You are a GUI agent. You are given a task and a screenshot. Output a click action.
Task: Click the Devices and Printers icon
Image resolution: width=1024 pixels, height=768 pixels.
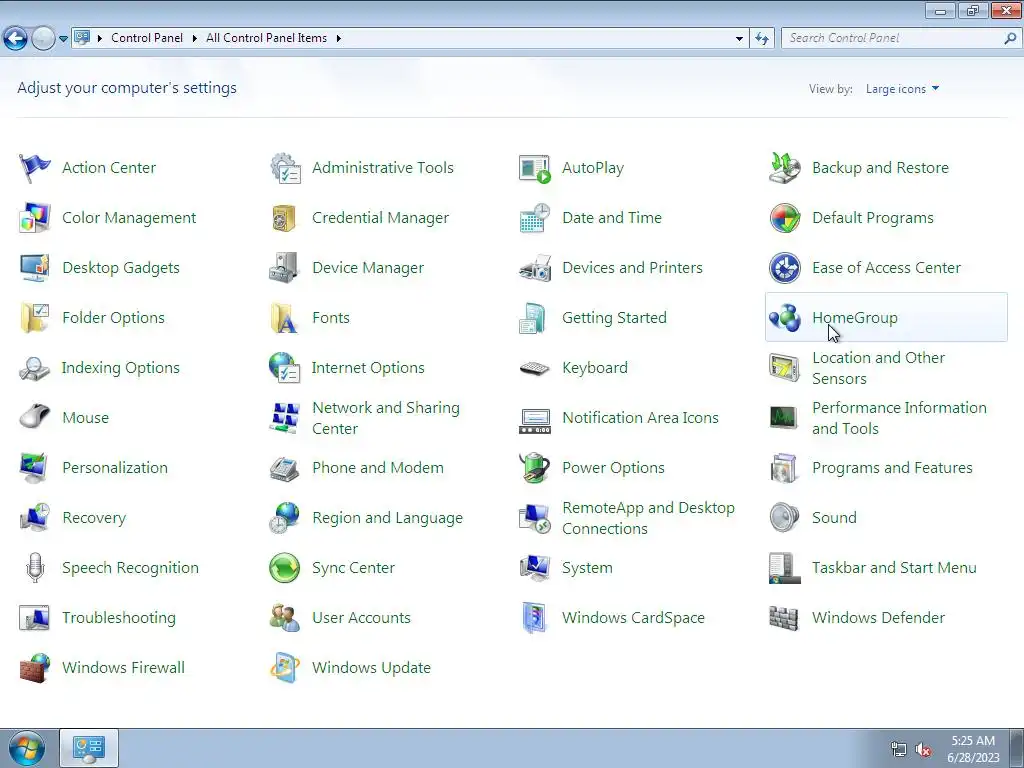point(535,268)
